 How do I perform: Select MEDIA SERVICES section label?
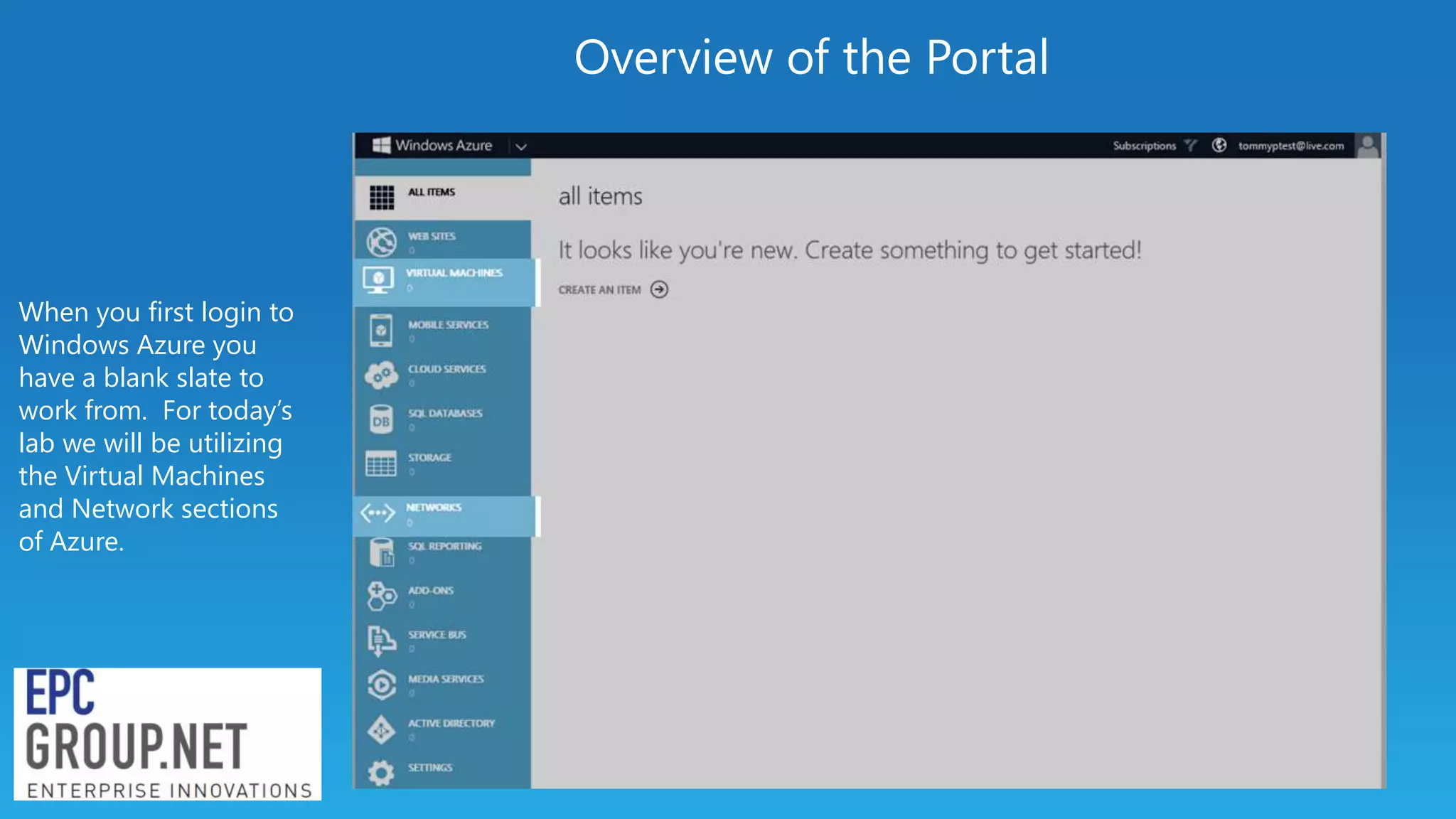point(446,679)
